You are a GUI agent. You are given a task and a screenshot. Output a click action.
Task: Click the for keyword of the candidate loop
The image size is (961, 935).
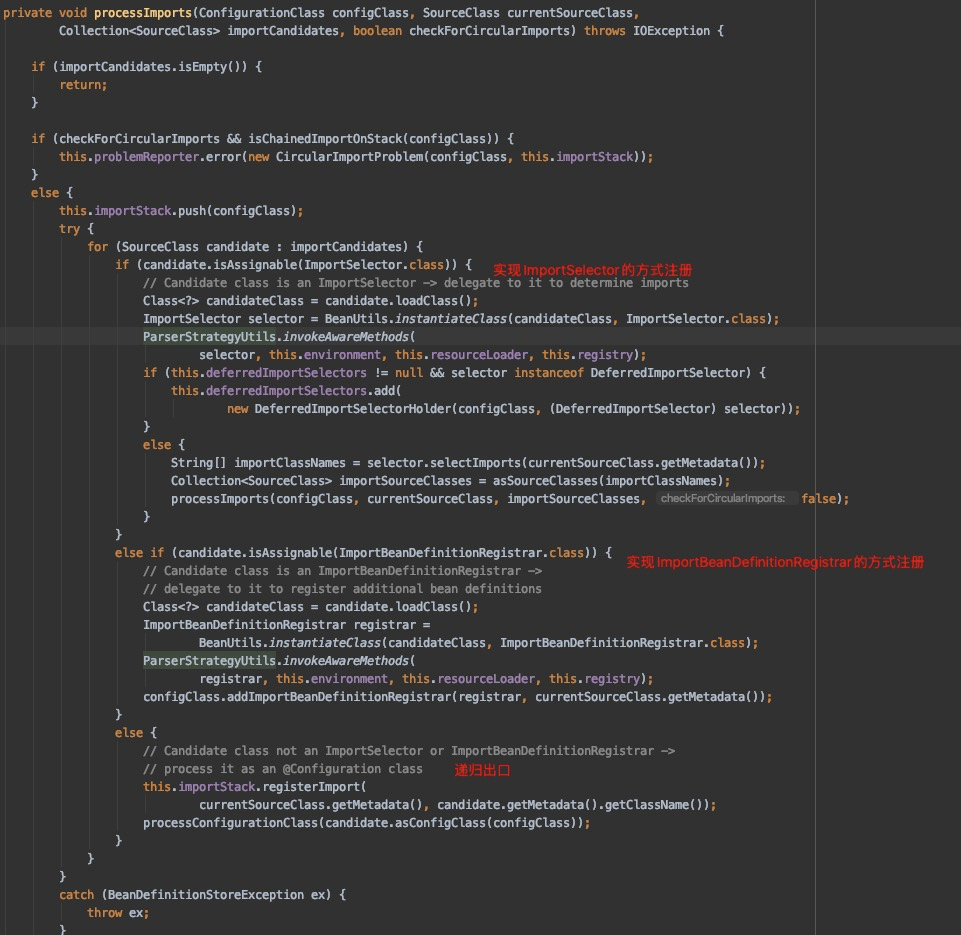[97, 246]
